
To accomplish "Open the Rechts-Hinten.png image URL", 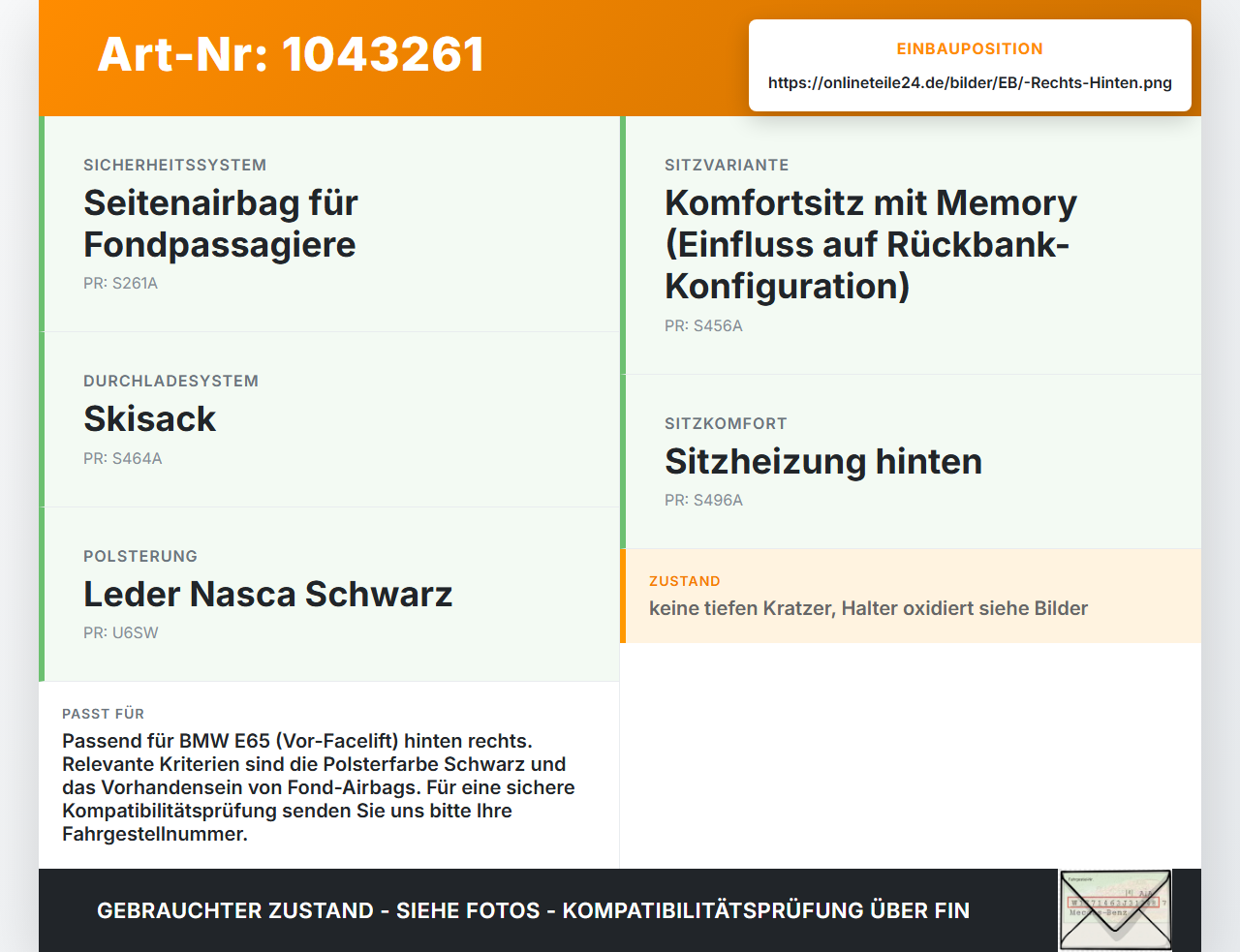I will pyautogui.click(x=970, y=82).
